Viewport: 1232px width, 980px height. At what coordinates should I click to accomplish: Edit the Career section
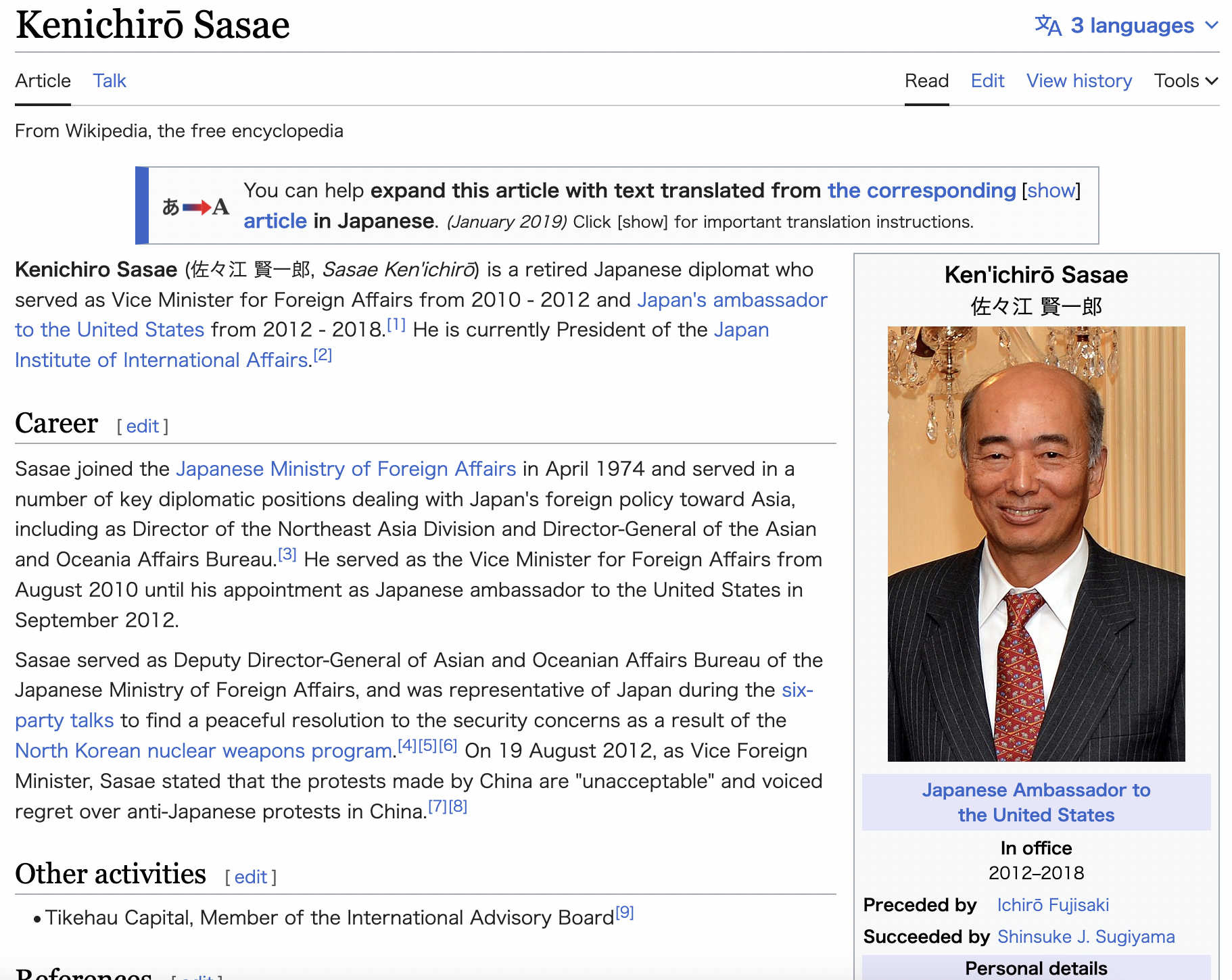[143, 426]
